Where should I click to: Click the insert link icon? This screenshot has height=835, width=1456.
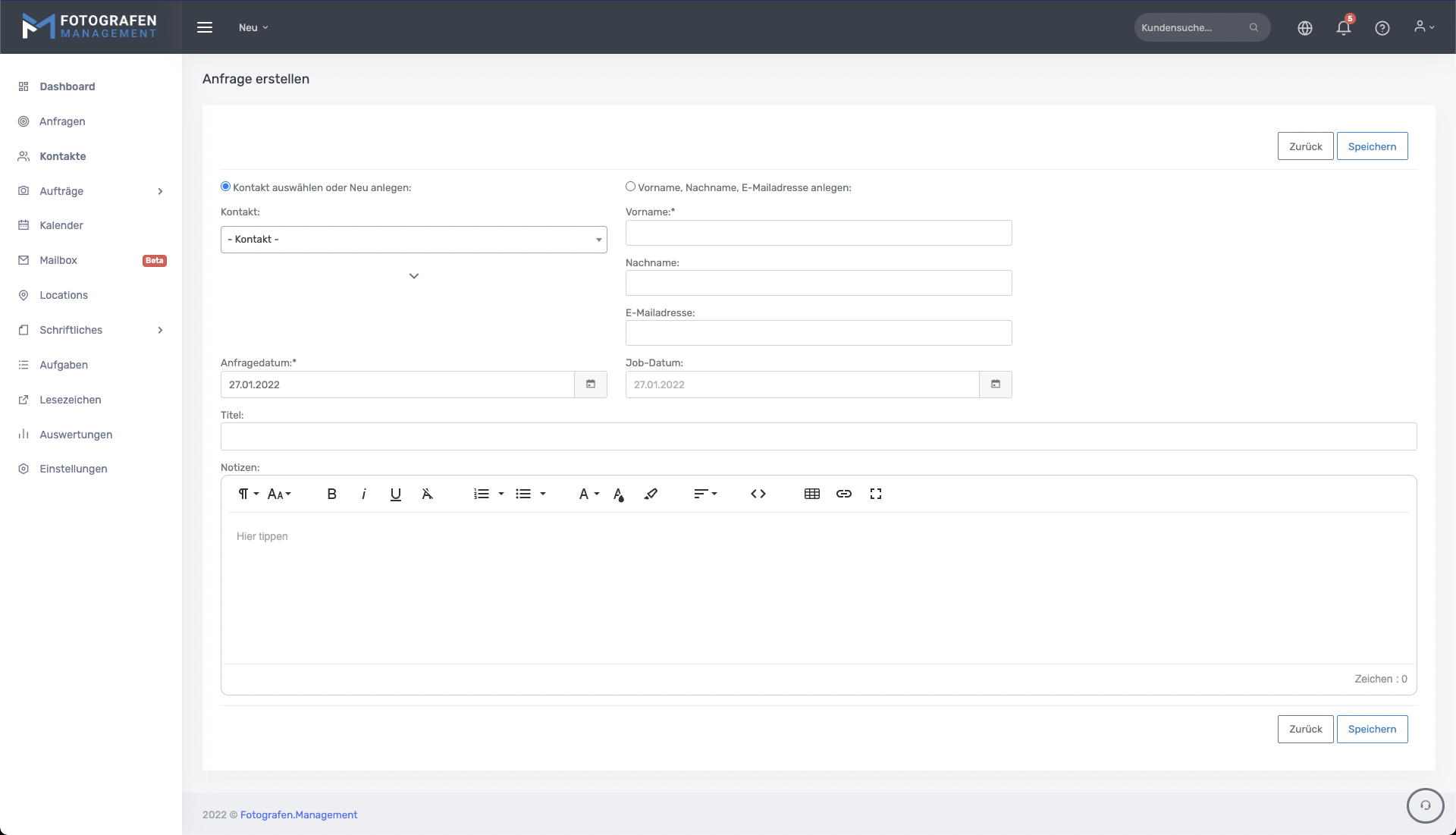(843, 494)
